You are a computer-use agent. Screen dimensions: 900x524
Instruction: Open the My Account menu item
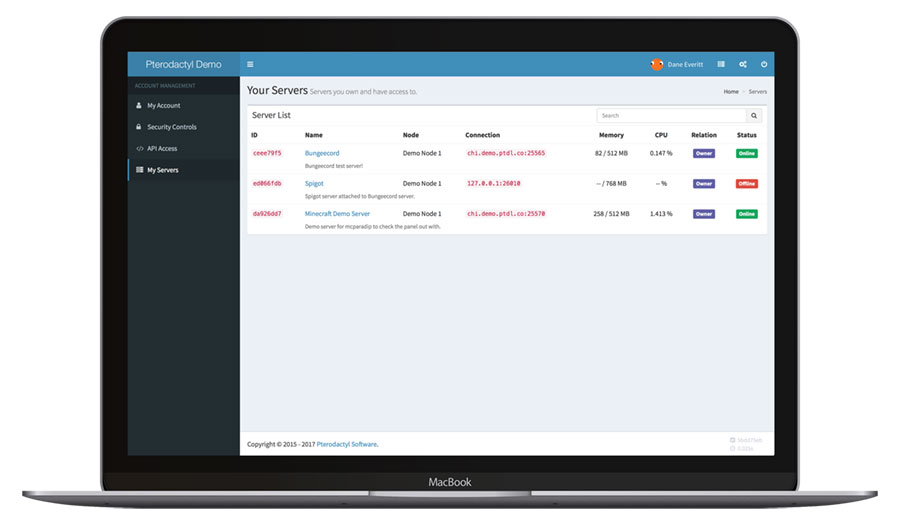pos(164,106)
